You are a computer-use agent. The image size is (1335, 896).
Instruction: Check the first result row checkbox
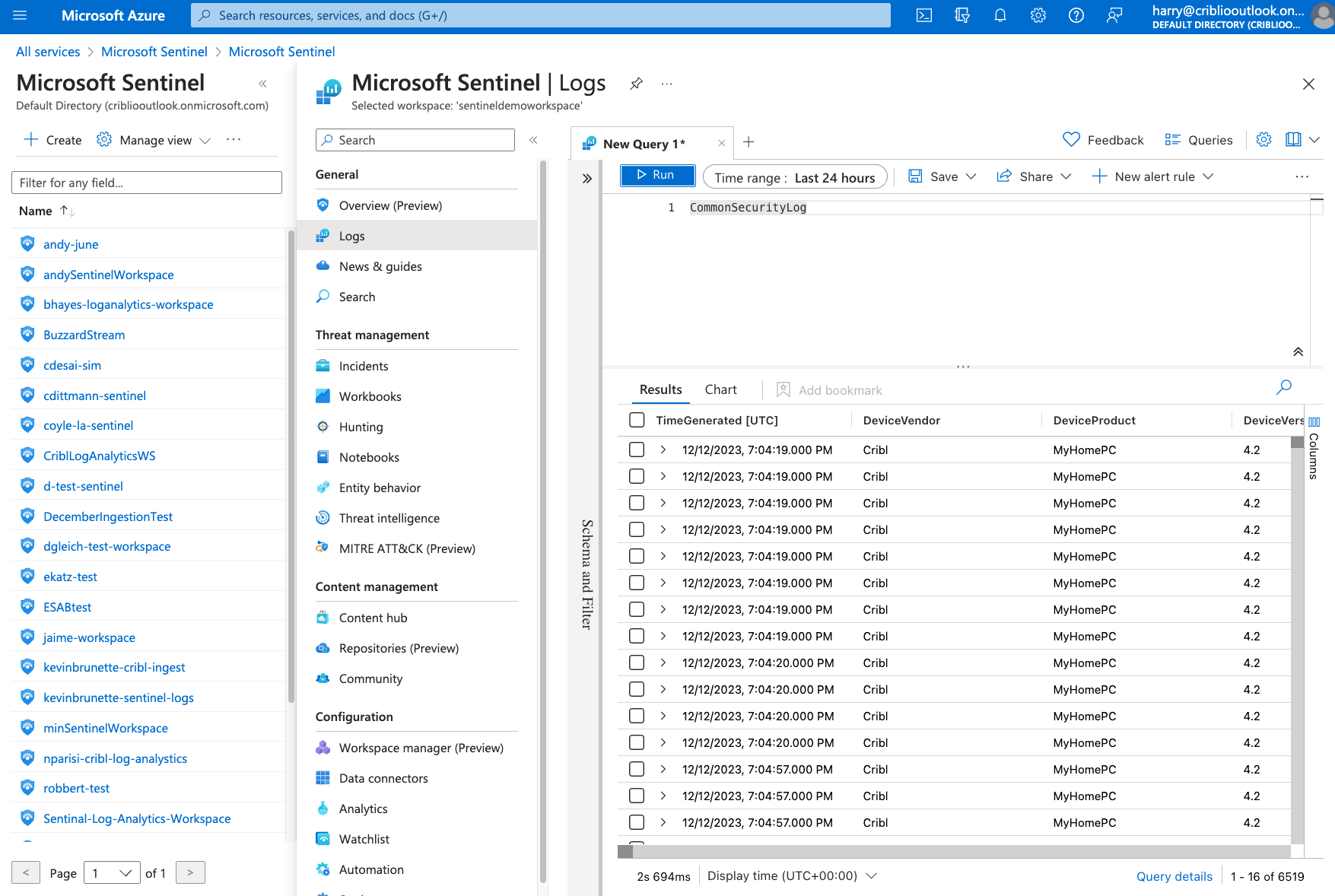click(x=637, y=450)
